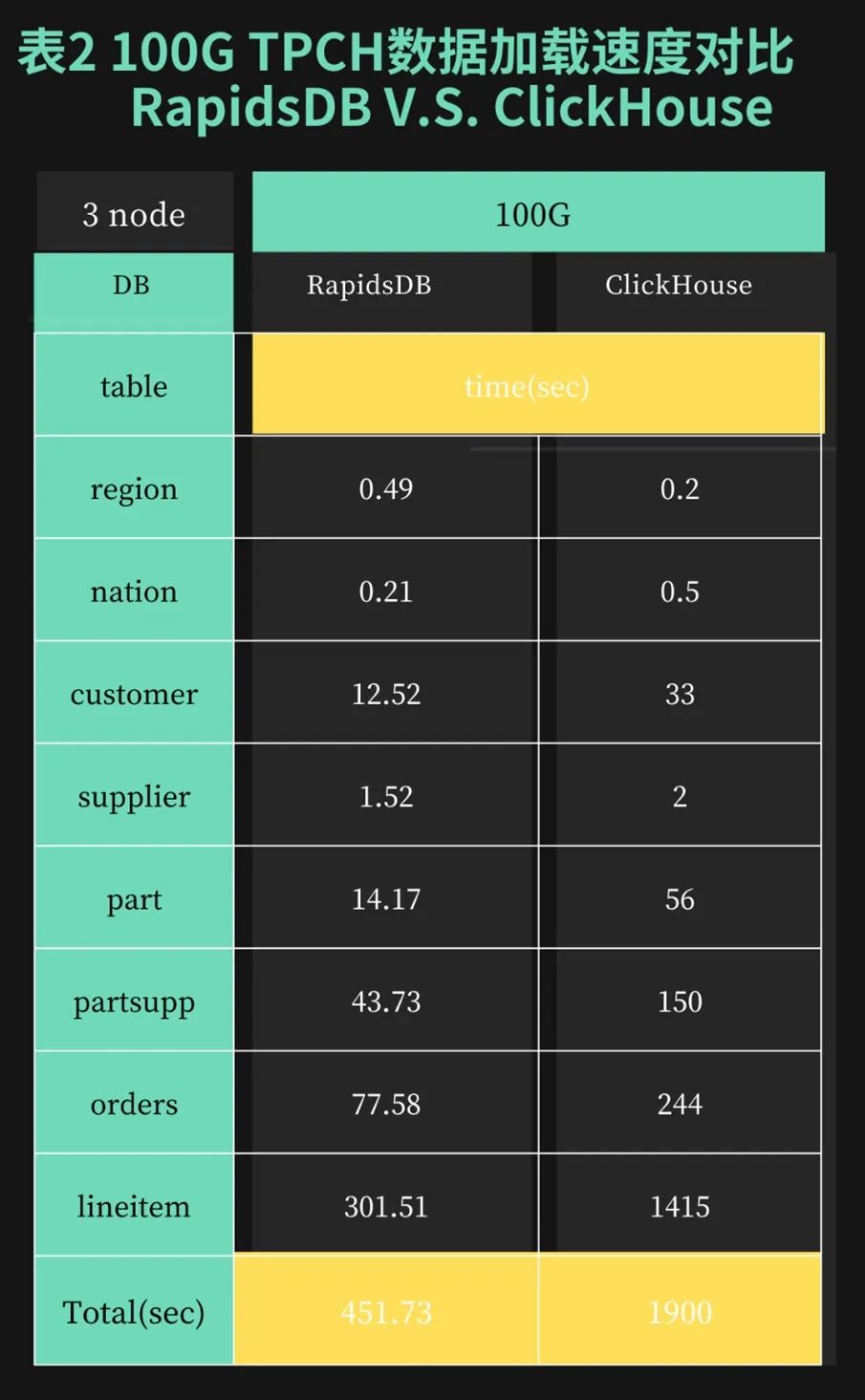Click the '3 node' header cell
The height and width of the screenshot is (1400, 865).
click(134, 214)
